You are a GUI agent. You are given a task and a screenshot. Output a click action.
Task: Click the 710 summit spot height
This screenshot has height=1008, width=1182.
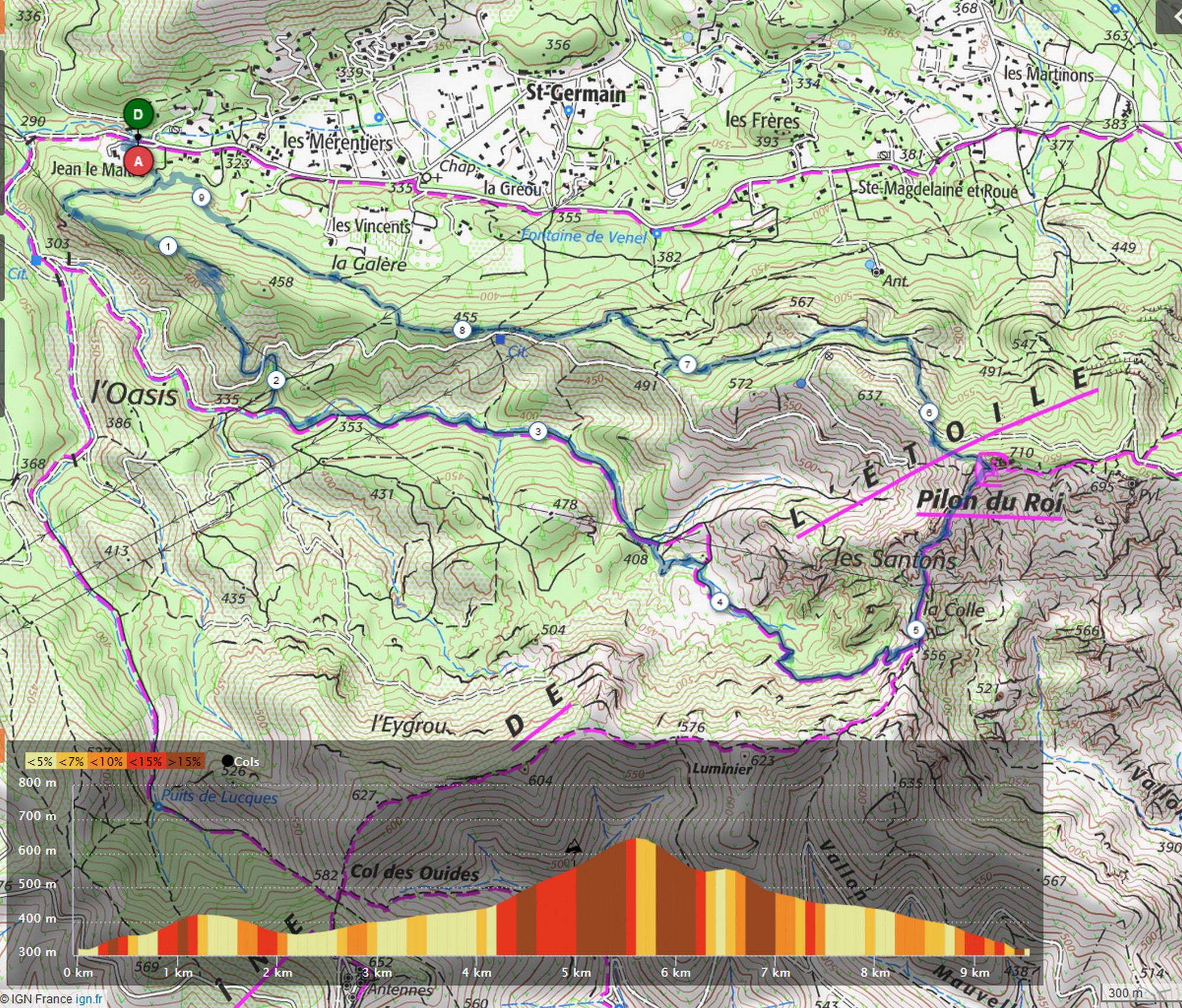click(x=1021, y=453)
